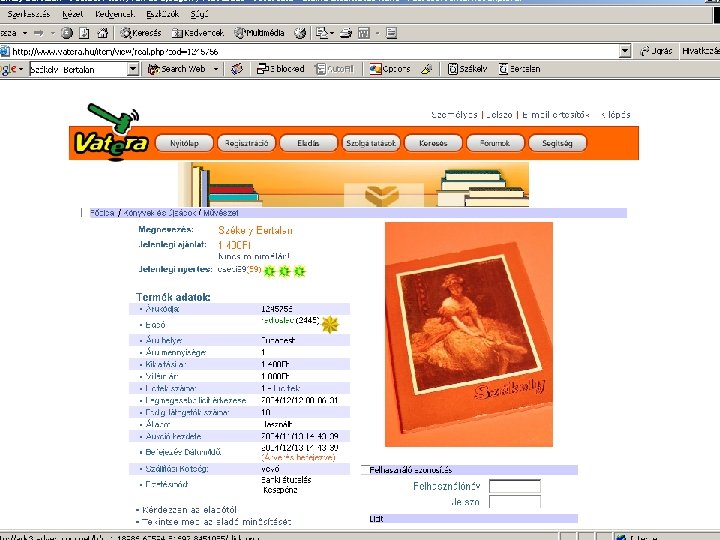Open the Eszközök menu

pos(162,14)
